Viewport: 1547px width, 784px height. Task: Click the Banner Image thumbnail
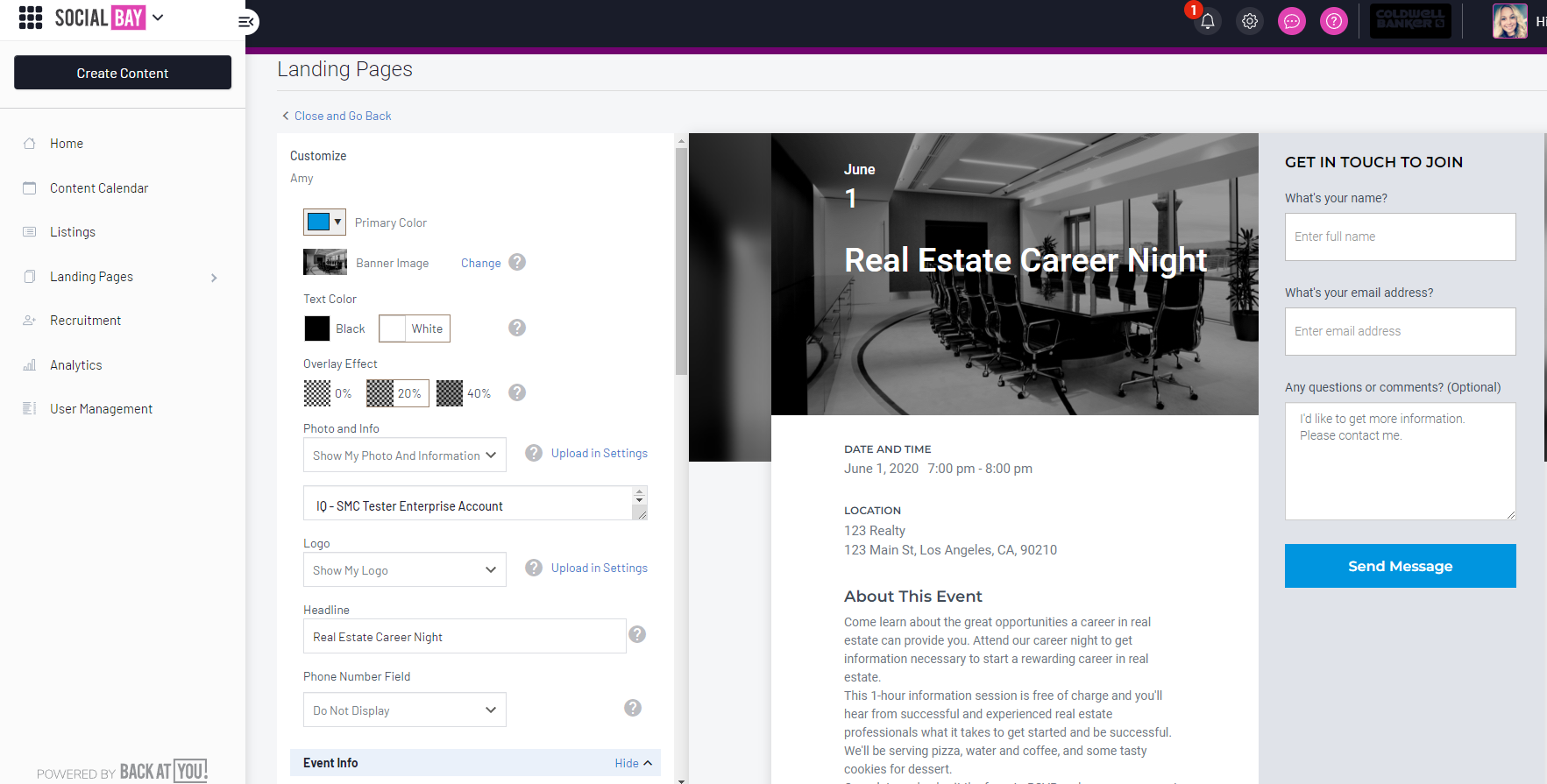point(325,262)
